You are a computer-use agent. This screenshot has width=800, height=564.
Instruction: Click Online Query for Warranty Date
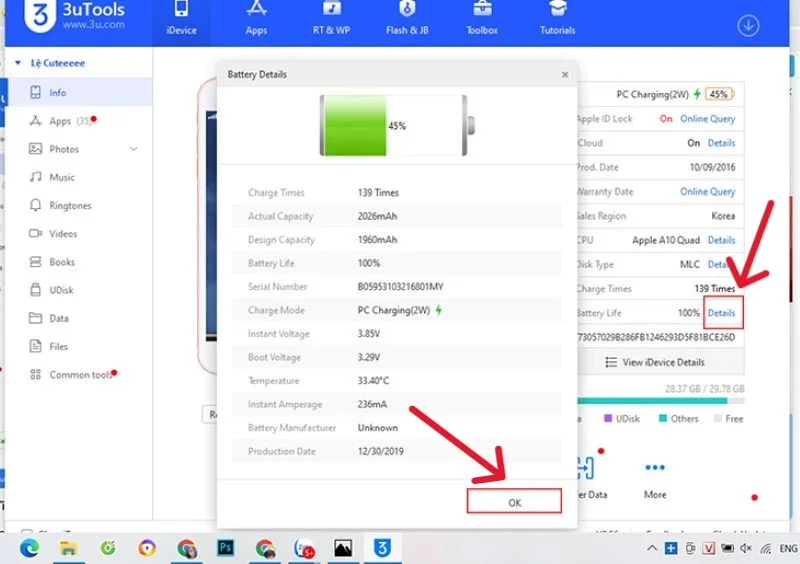pyautogui.click(x=707, y=192)
